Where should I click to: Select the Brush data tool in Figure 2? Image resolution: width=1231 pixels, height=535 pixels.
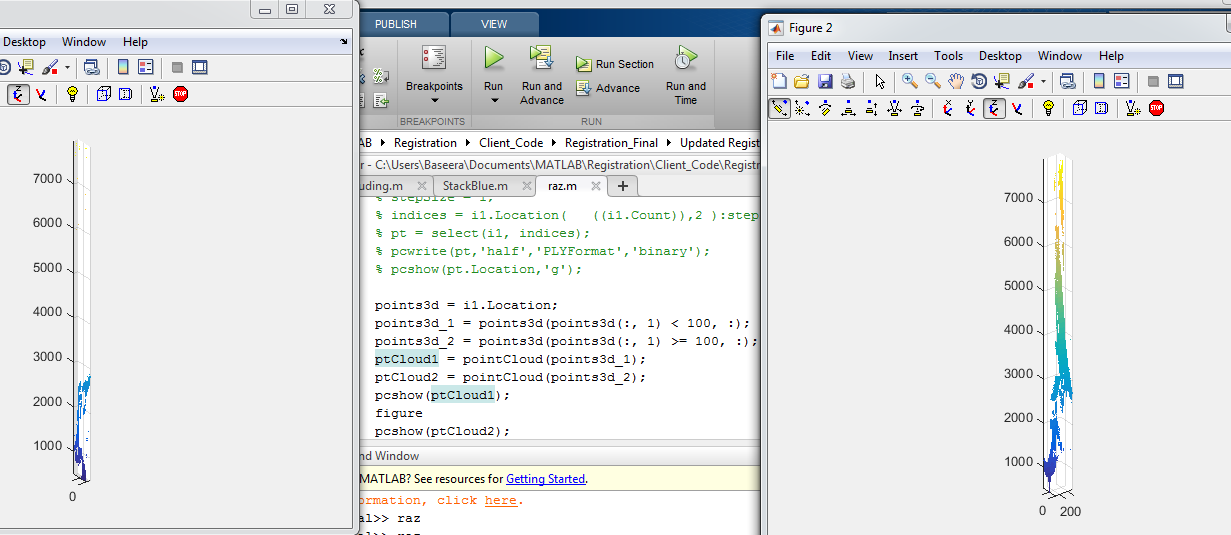(1026, 81)
